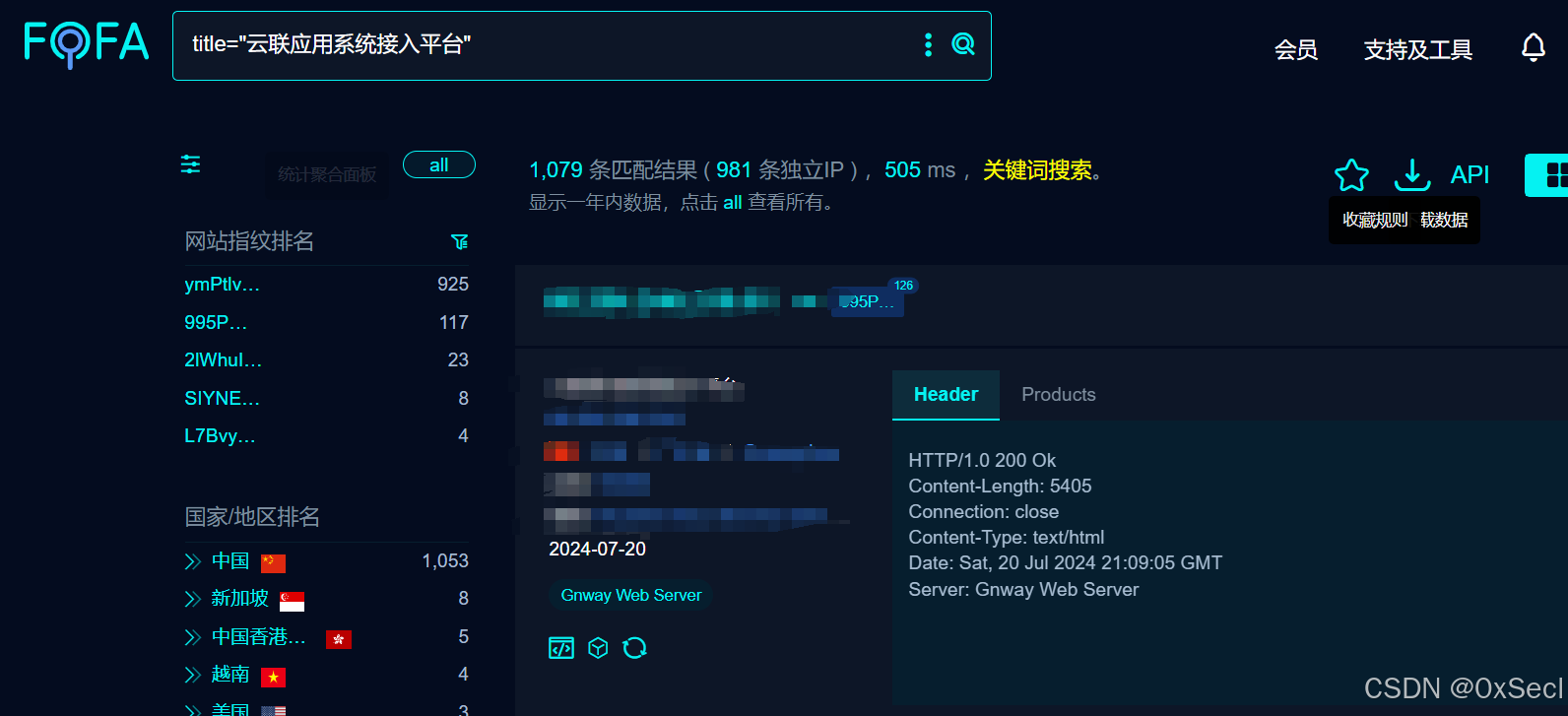Click Content-Length: 5405 line
The image size is (1568, 716).
pos(1000,487)
